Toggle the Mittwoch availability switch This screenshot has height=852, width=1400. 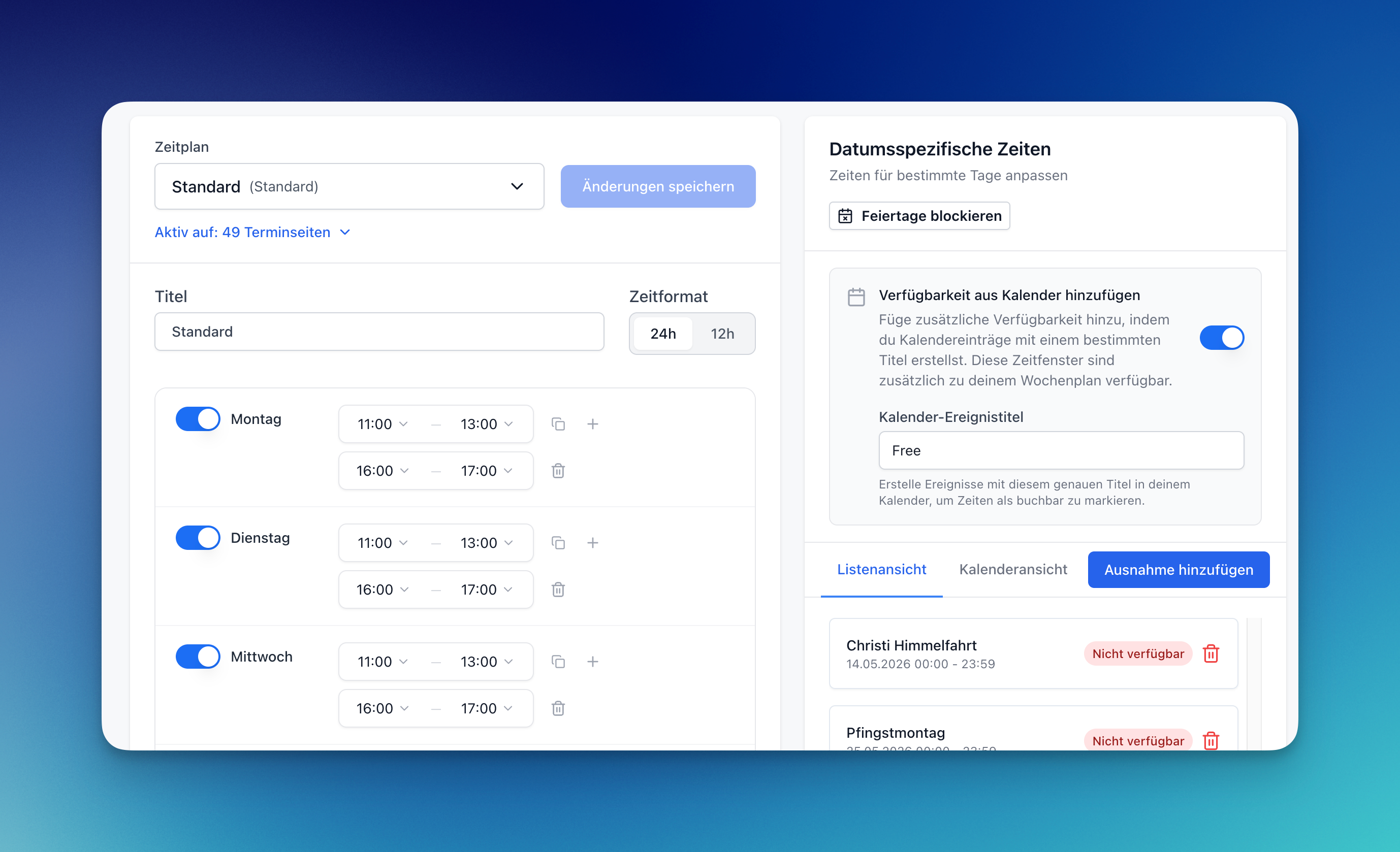click(x=198, y=657)
